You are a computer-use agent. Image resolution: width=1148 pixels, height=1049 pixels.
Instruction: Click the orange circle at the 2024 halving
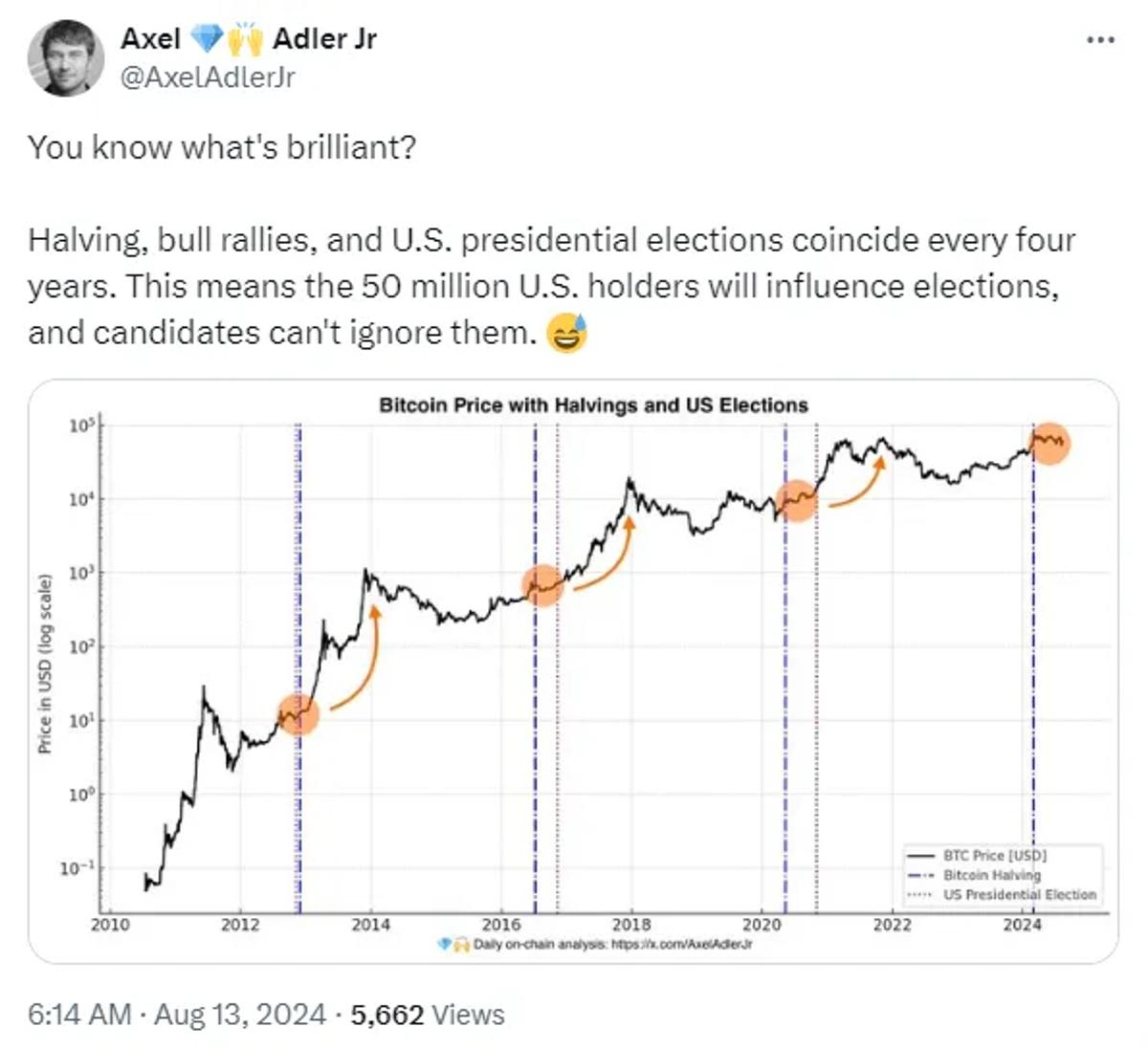(x=1049, y=443)
